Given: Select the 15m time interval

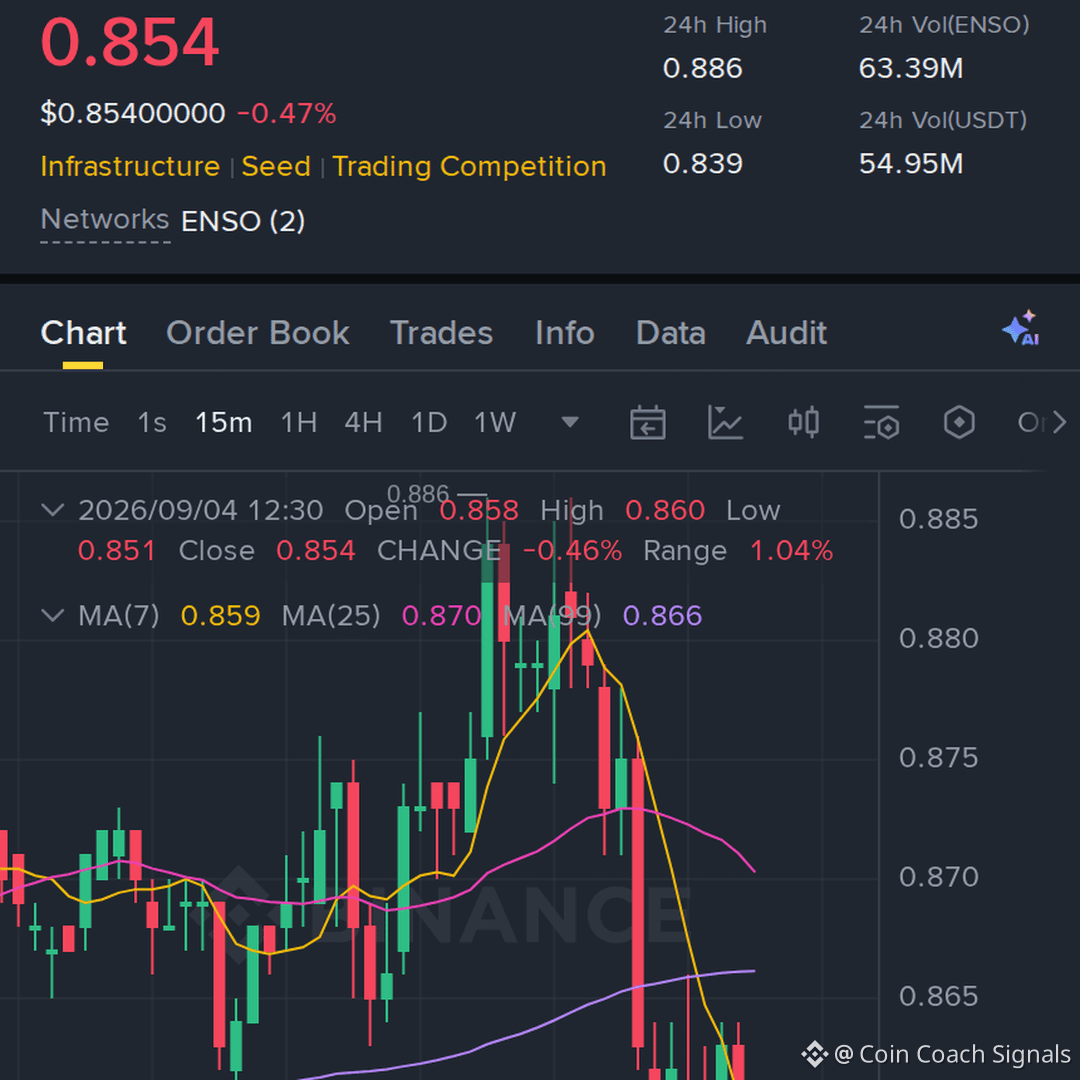Looking at the screenshot, I should pos(224,422).
